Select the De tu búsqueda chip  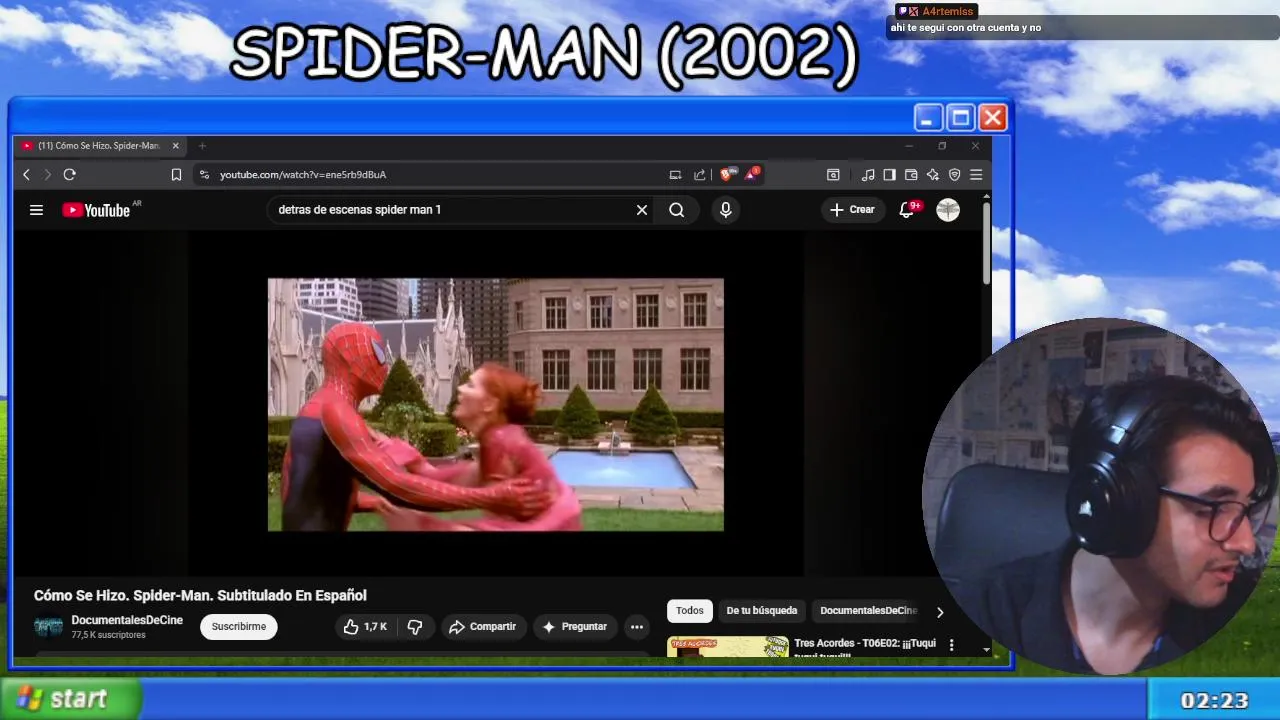[762, 610]
